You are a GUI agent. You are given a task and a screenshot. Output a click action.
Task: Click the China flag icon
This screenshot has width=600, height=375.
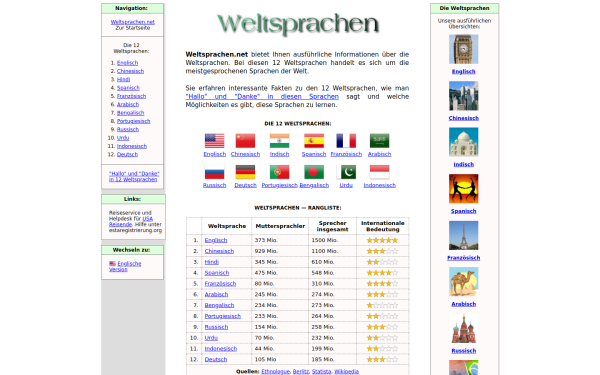pos(245,140)
